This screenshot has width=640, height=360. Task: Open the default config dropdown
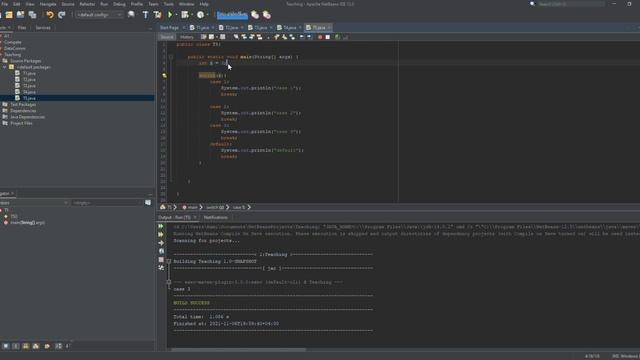[100, 15]
